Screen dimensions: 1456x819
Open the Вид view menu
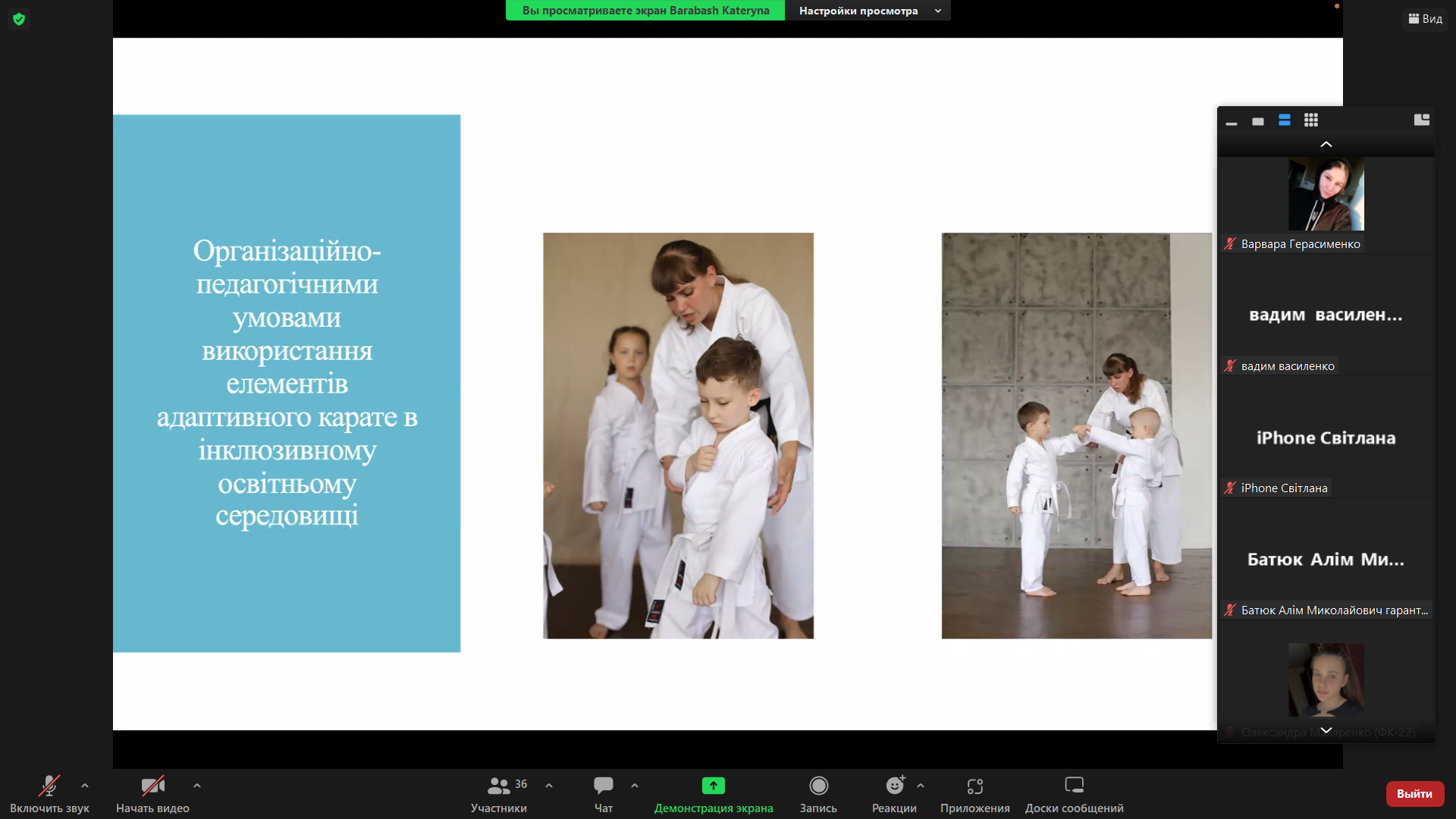(1426, 19)
